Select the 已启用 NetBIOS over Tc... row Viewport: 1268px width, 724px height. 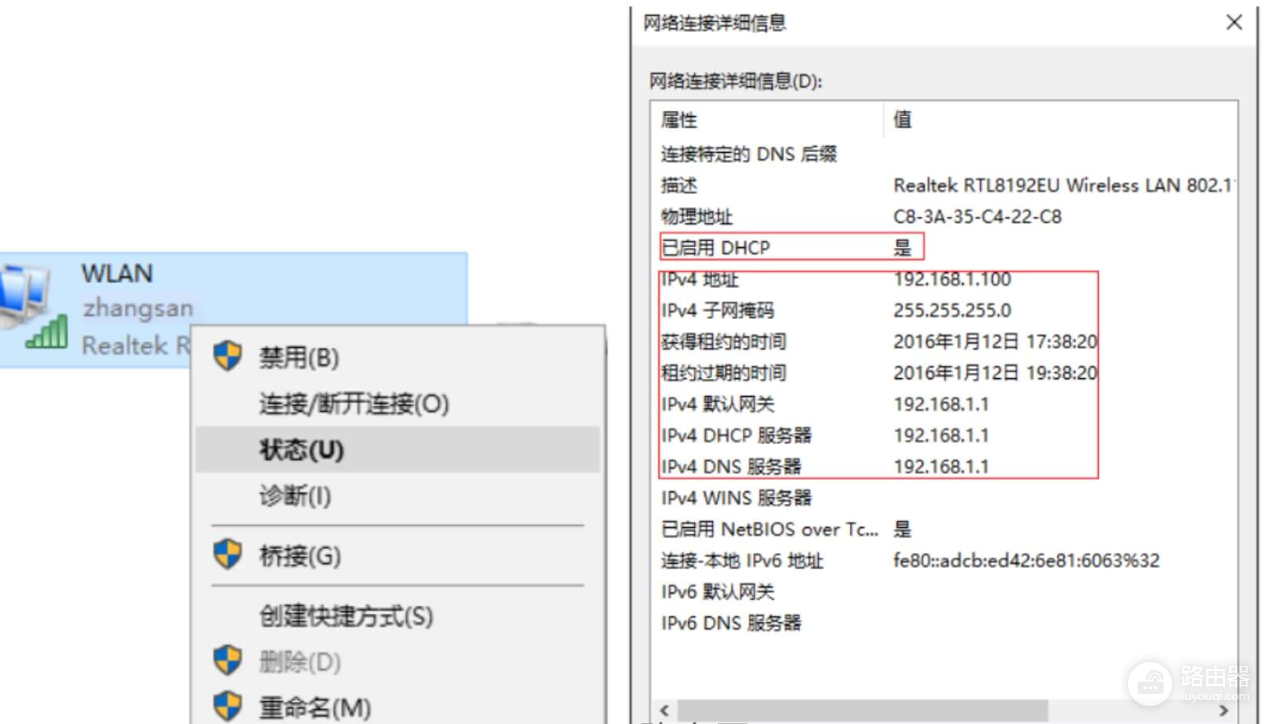tap(944, 529)
